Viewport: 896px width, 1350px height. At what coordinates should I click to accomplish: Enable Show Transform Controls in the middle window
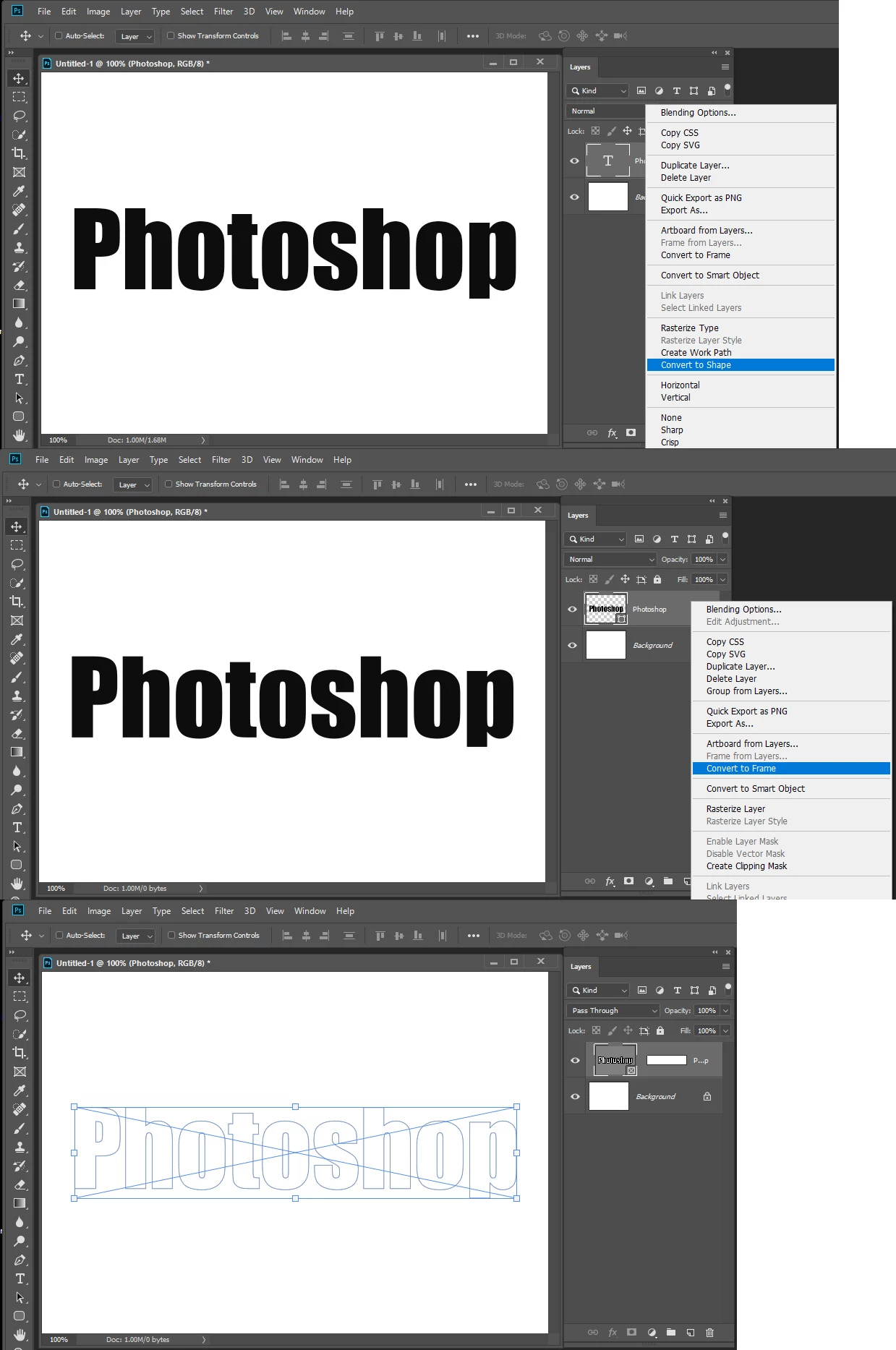(x=168, y=484)
